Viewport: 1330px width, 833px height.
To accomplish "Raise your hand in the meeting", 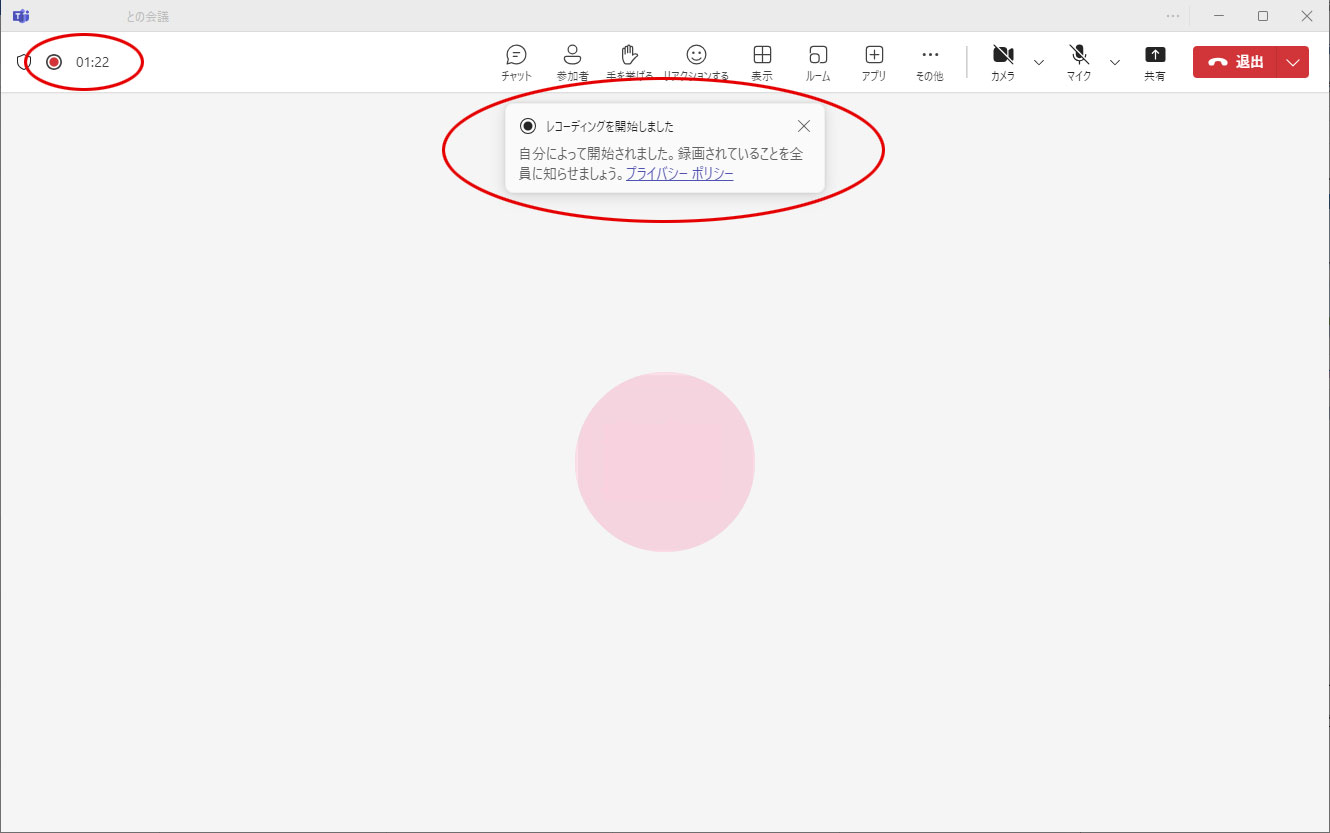I will tap(629, 61).
